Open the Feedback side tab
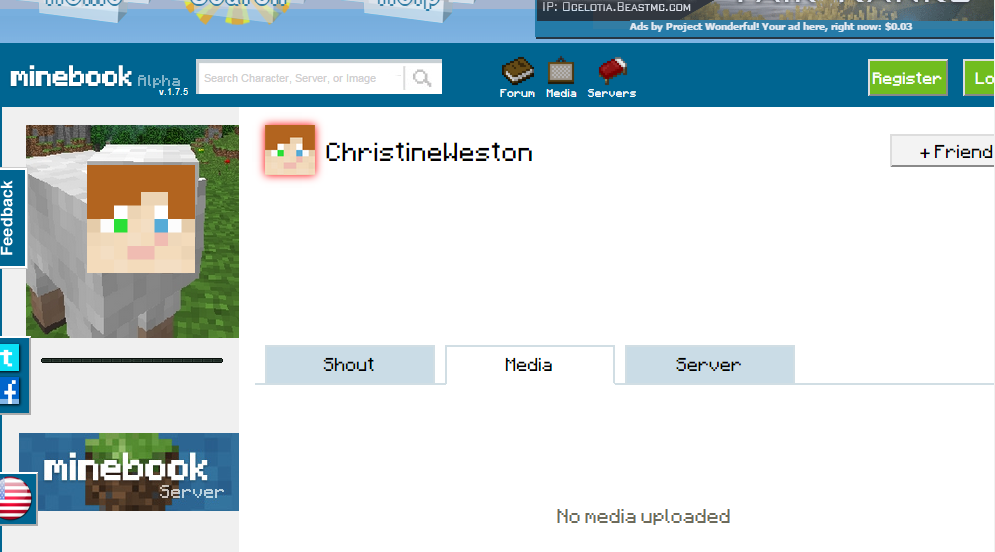This screenshot has width=995, height=552. click(x=11, y=218)
